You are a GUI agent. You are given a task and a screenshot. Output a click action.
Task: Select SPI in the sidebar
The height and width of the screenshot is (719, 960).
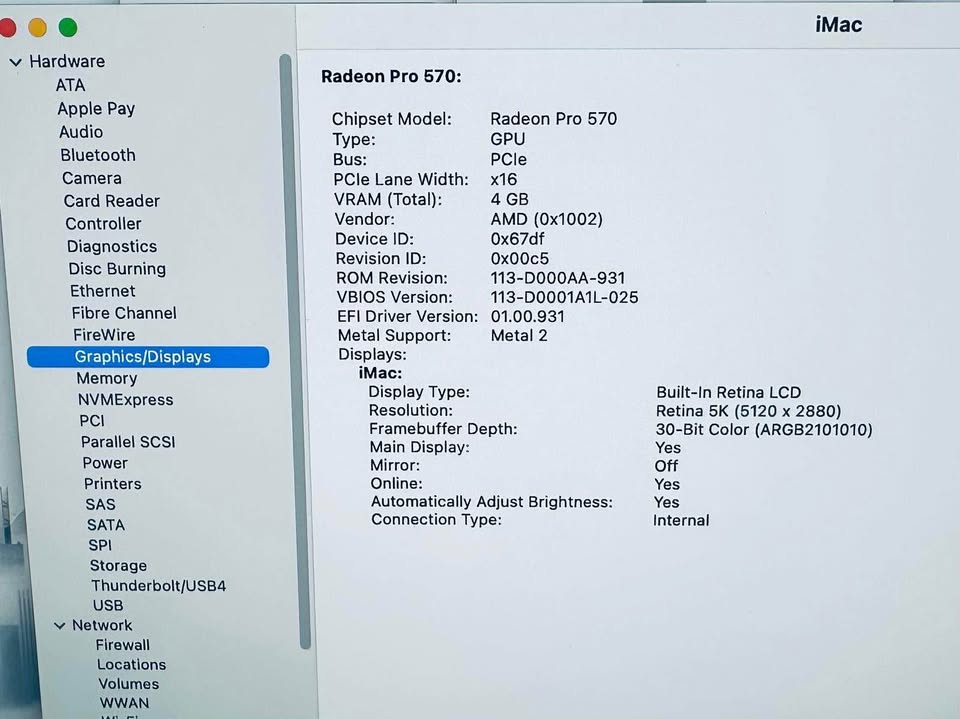pyautogui.click(x=100, y=545)
